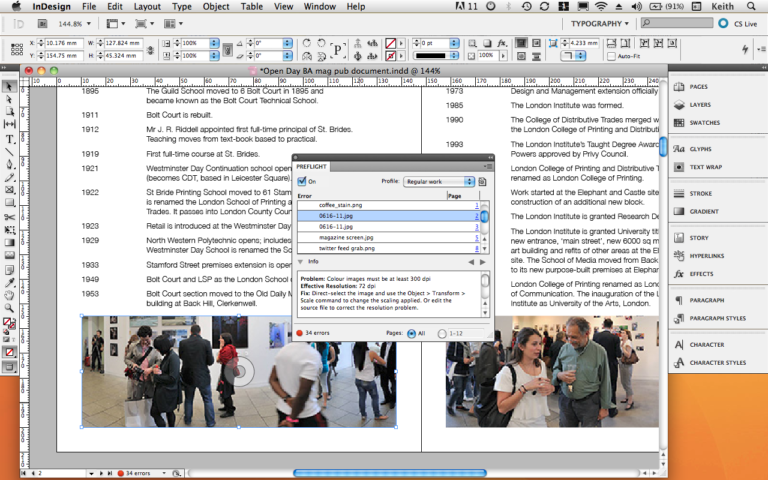
Task: Open the Layers panel
Action: (x=700, y=104)
